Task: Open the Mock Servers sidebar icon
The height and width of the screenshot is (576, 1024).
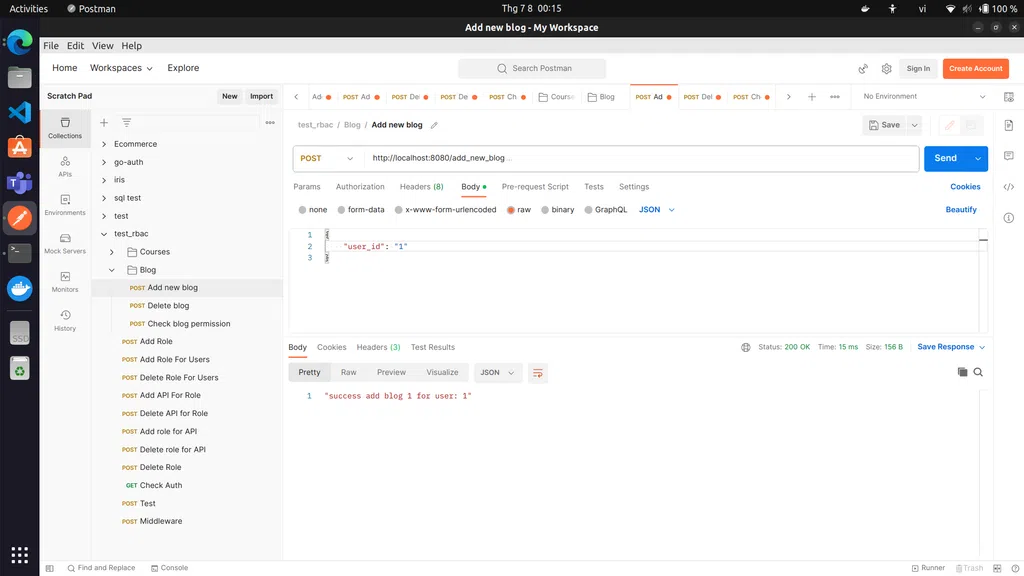Action: coord(65,243)
